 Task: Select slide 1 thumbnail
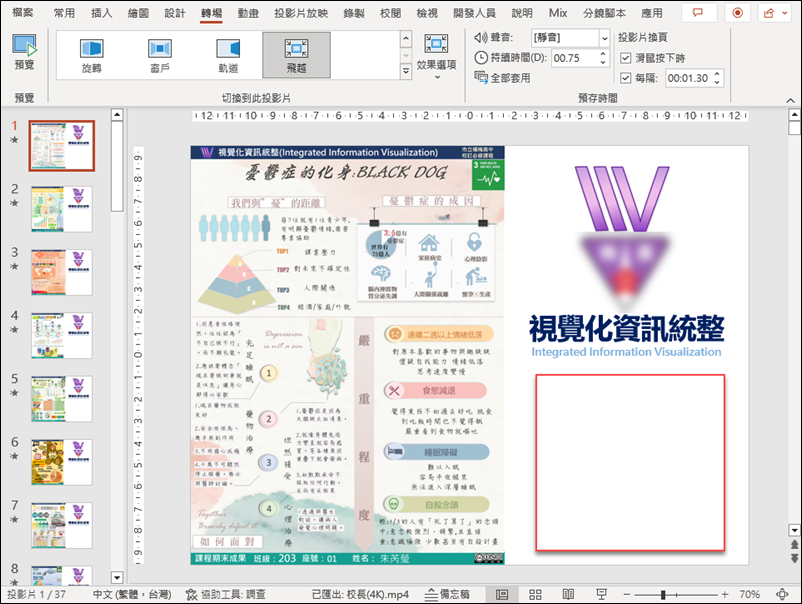click(x=61, y=146)
